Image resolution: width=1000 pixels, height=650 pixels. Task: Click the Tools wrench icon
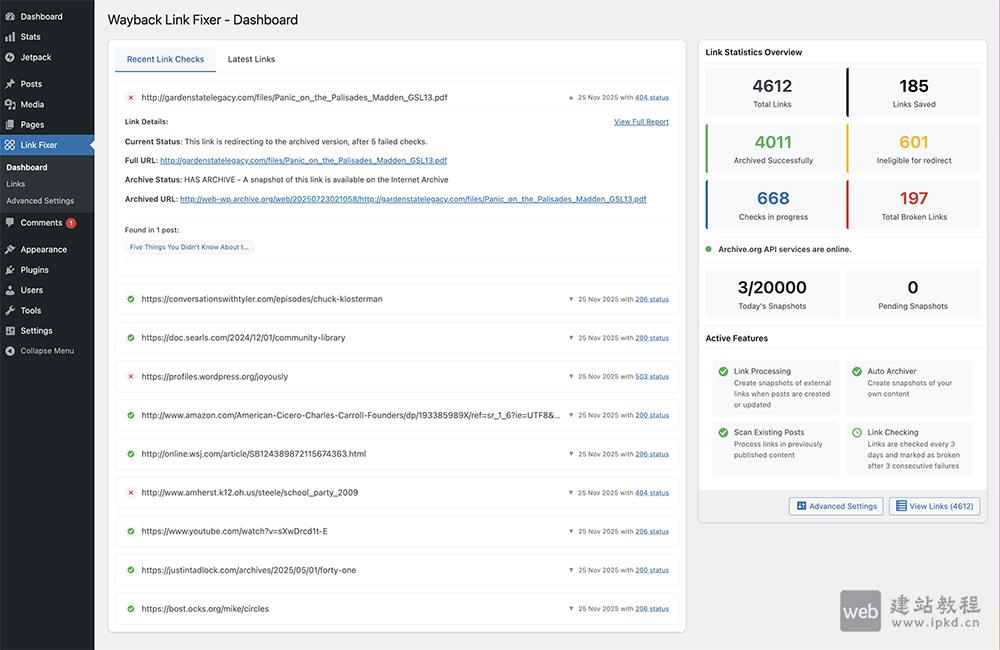(x=10, y=311)
